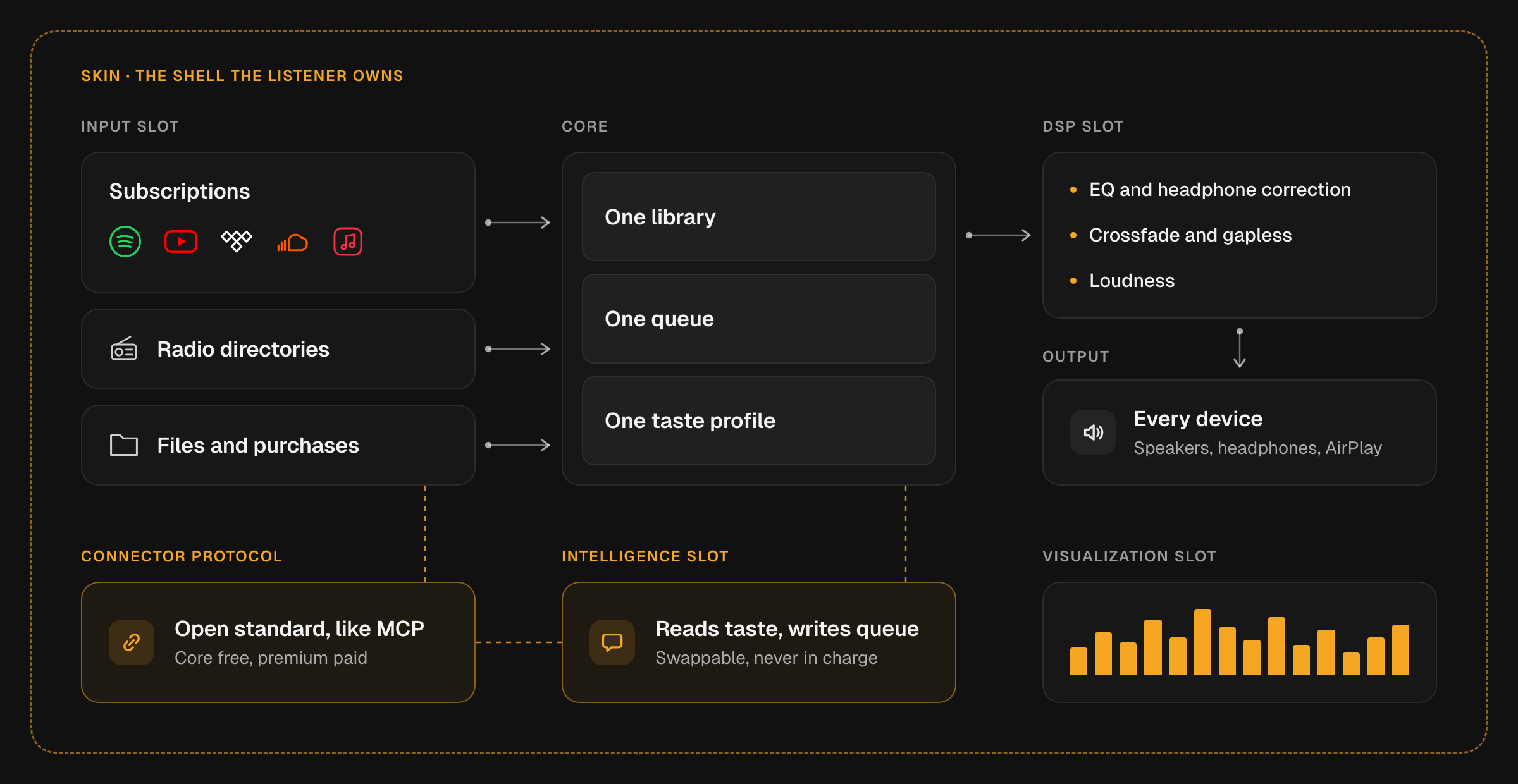Click the VISUALIZATION SLOT label
The height and width of the screenshot is (784, 1518).
pyautogui.click(x=1129, y=556)
